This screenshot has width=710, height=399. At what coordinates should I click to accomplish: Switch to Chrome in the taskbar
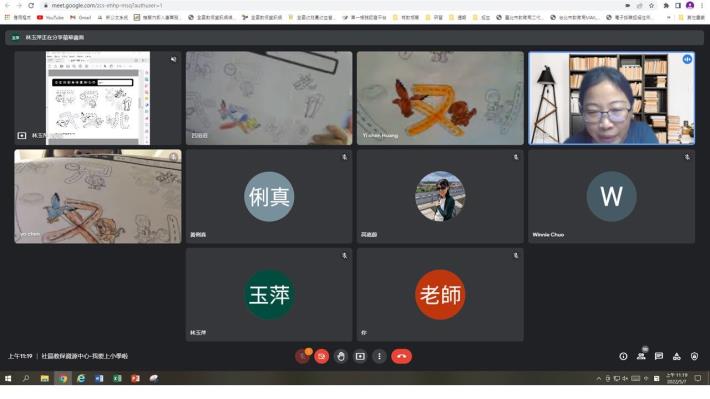[63, 378]
